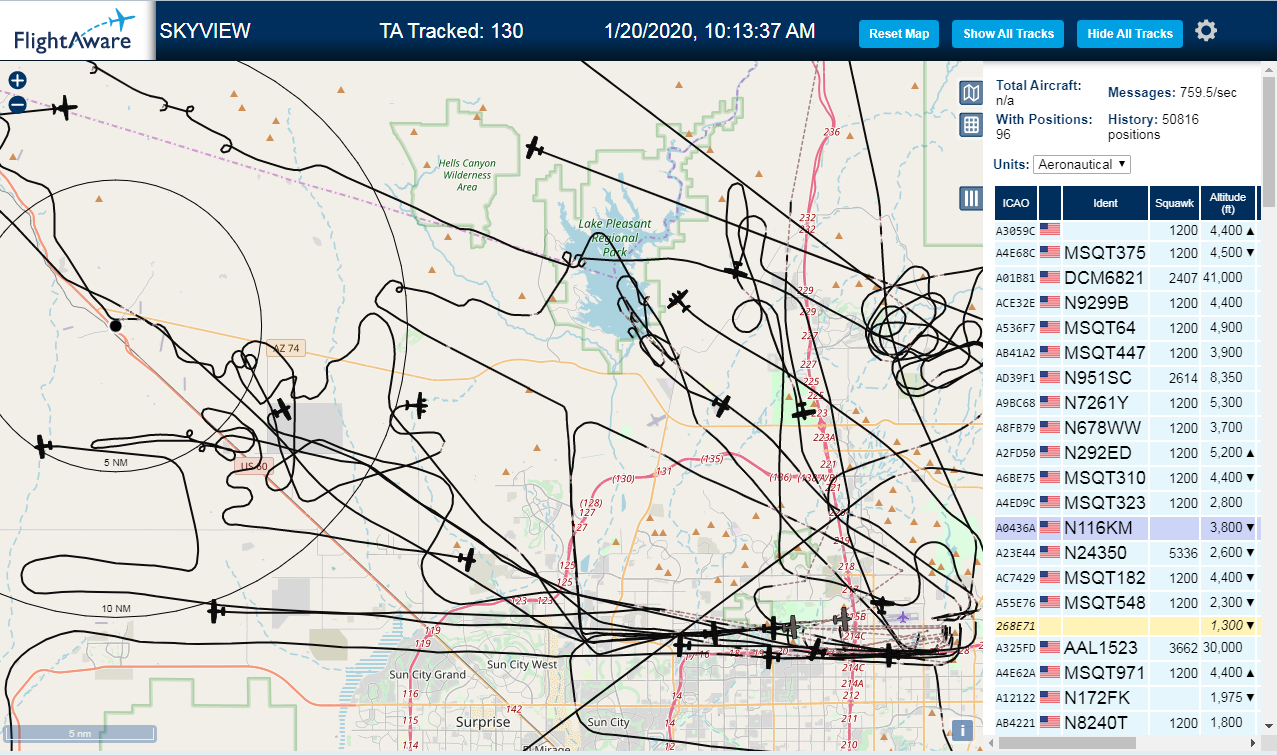Click squawk value 3662
1277x755 pixels.
click(x=1183, y=648)
